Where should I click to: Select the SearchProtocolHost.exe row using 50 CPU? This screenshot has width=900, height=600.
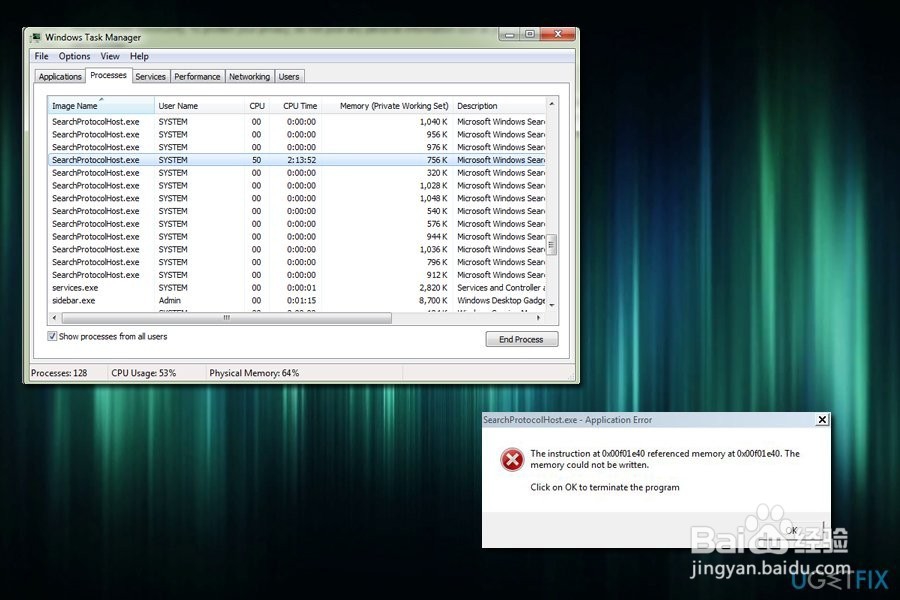(297, 160)
